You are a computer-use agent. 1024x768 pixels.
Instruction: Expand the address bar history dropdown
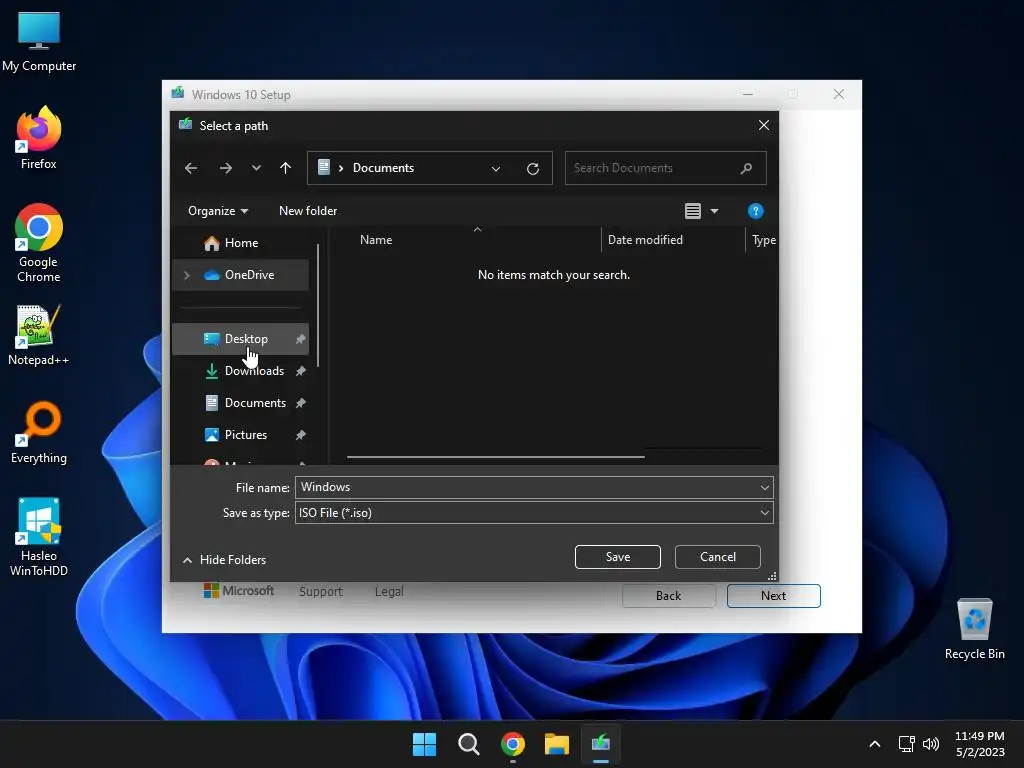click(496, 168)
